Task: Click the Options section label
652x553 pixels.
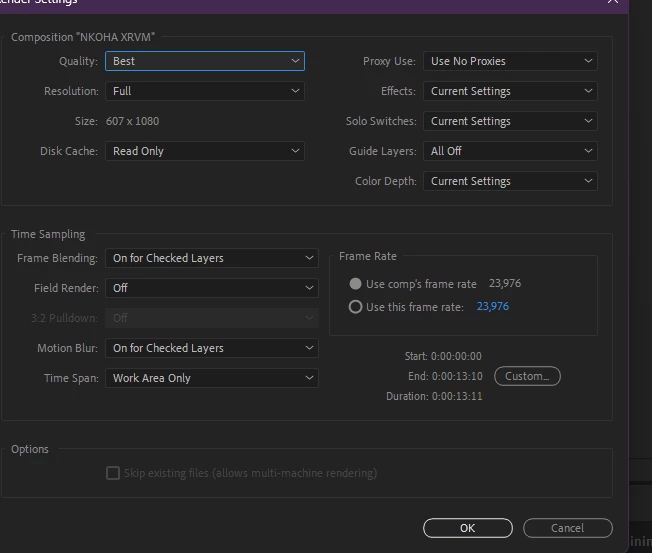Action: click(x=30, y=449)
